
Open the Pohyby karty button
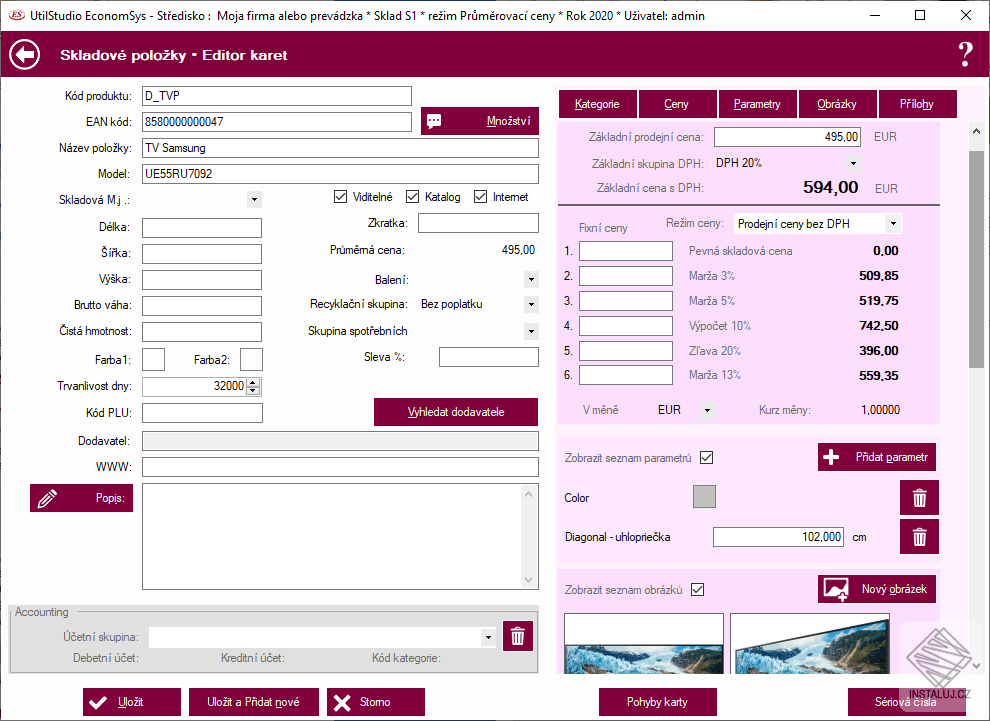pos(657,702)
